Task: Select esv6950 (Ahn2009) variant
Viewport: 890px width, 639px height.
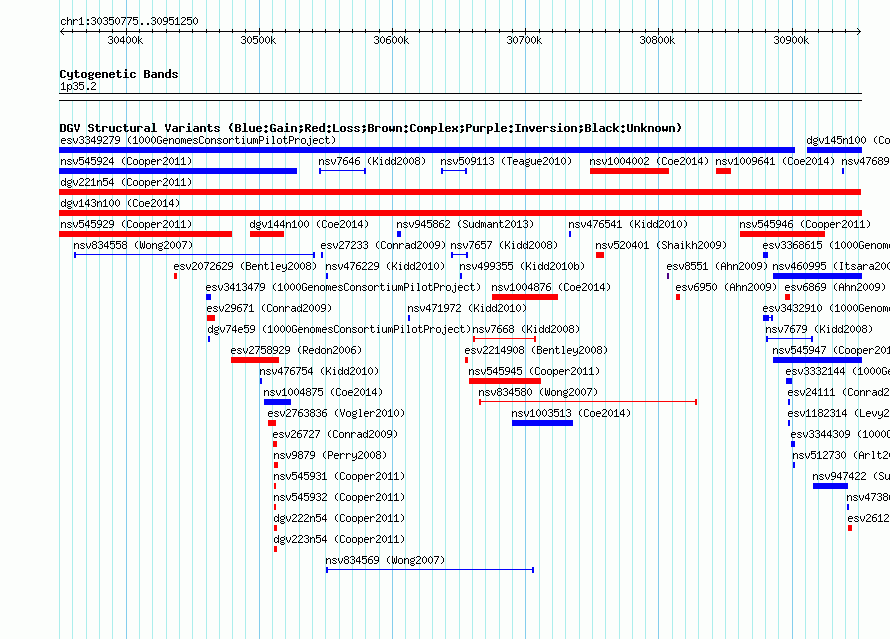Action: click(726, 287)
